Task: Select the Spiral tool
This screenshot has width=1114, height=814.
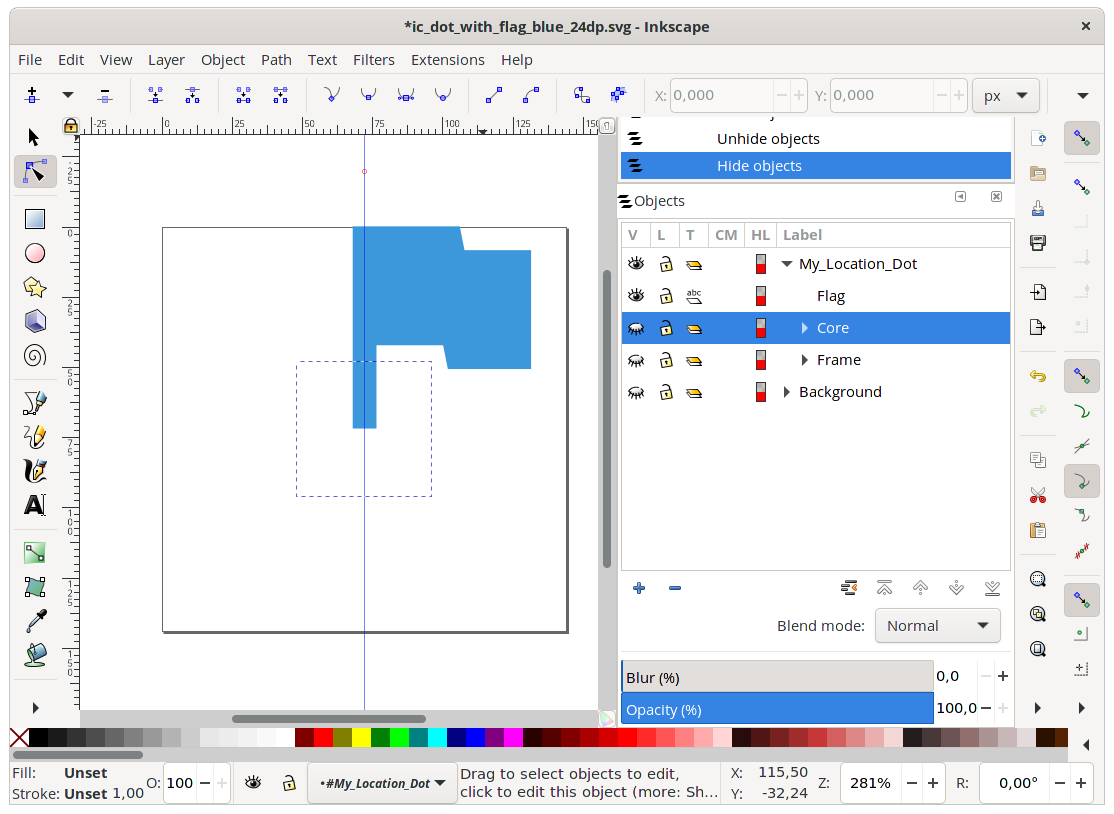Action: pyautogui.click(x=35, y=356)
